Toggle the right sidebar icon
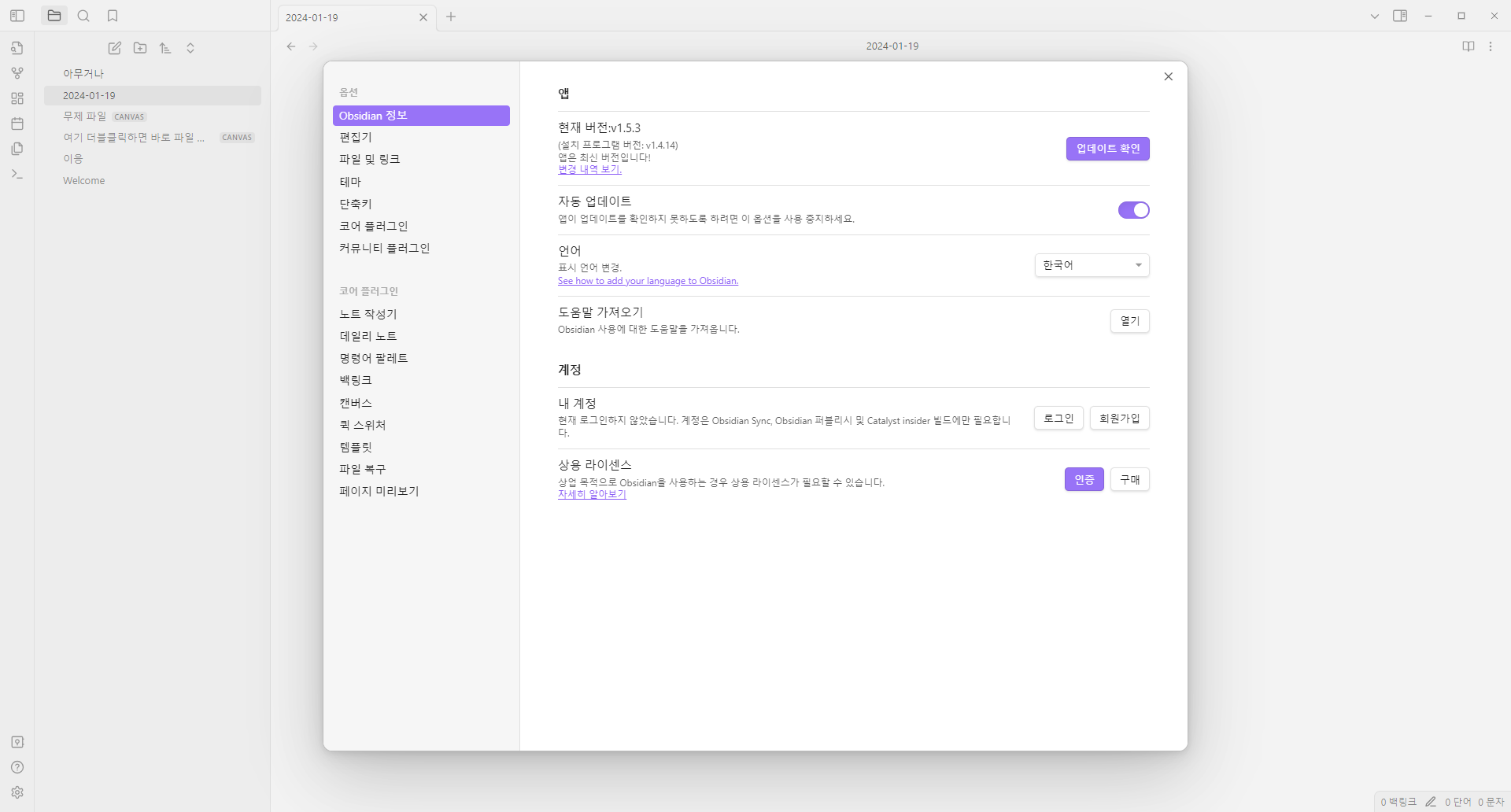This screenshot has height=812, width=1511. [1400, 16]
